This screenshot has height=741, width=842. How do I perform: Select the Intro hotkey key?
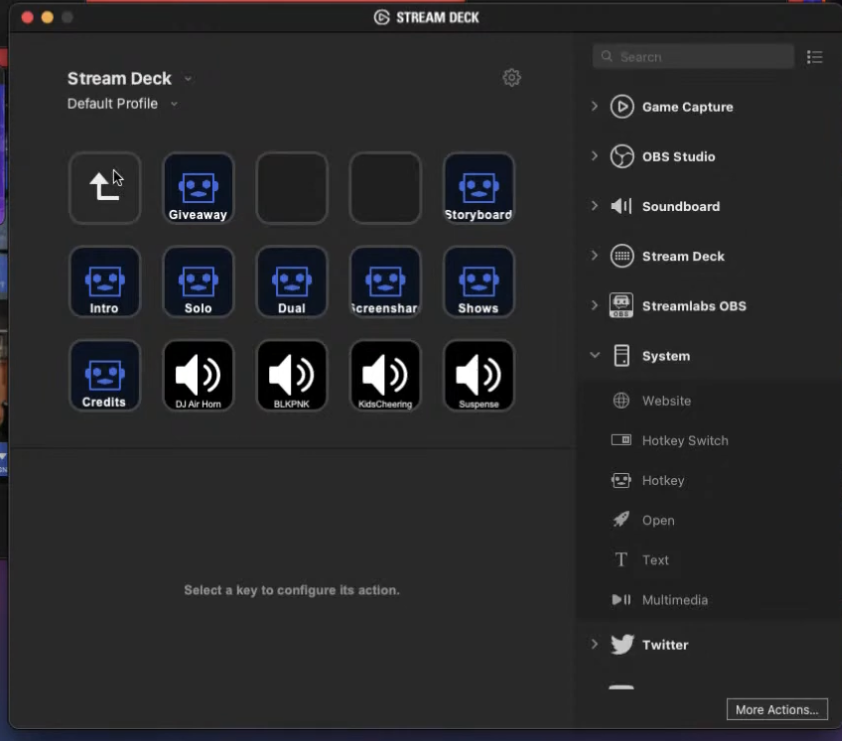(x=105, y=281)
